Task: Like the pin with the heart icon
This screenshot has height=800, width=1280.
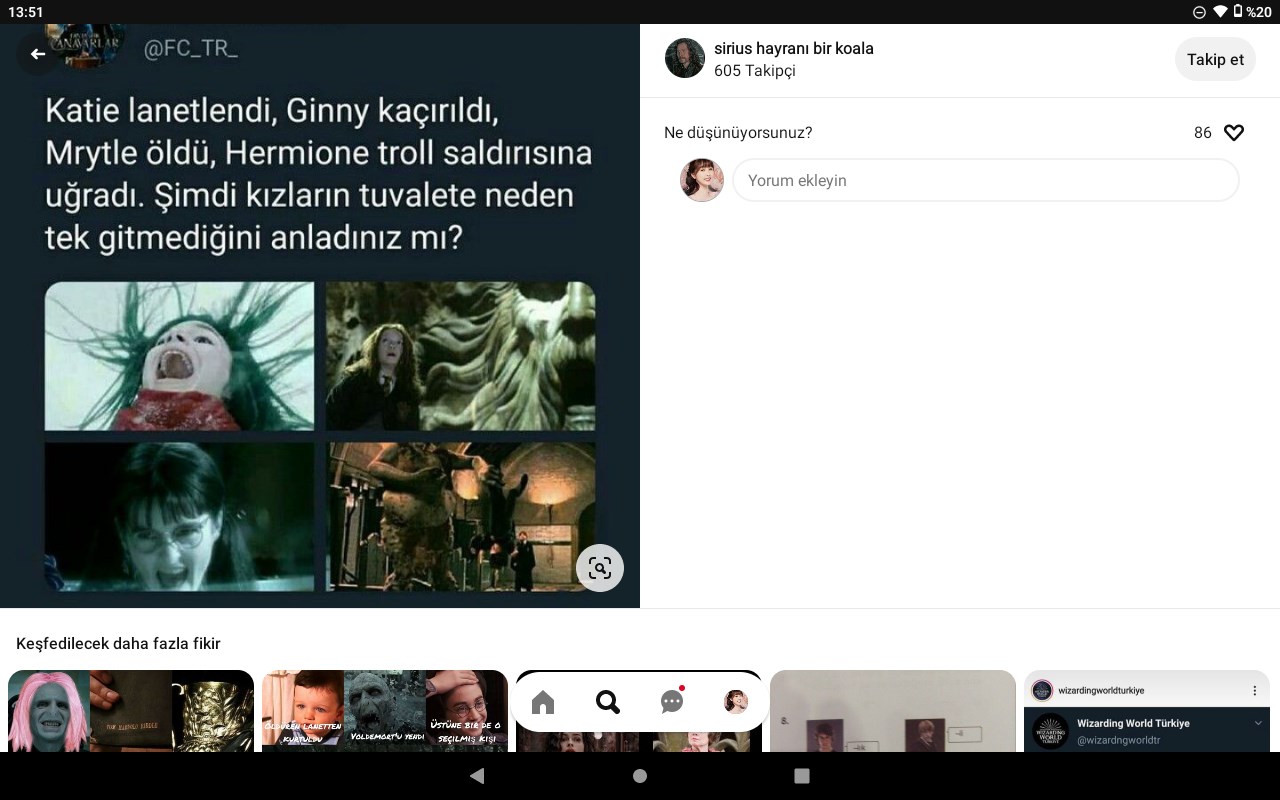Action: (x=1234, y=132)
